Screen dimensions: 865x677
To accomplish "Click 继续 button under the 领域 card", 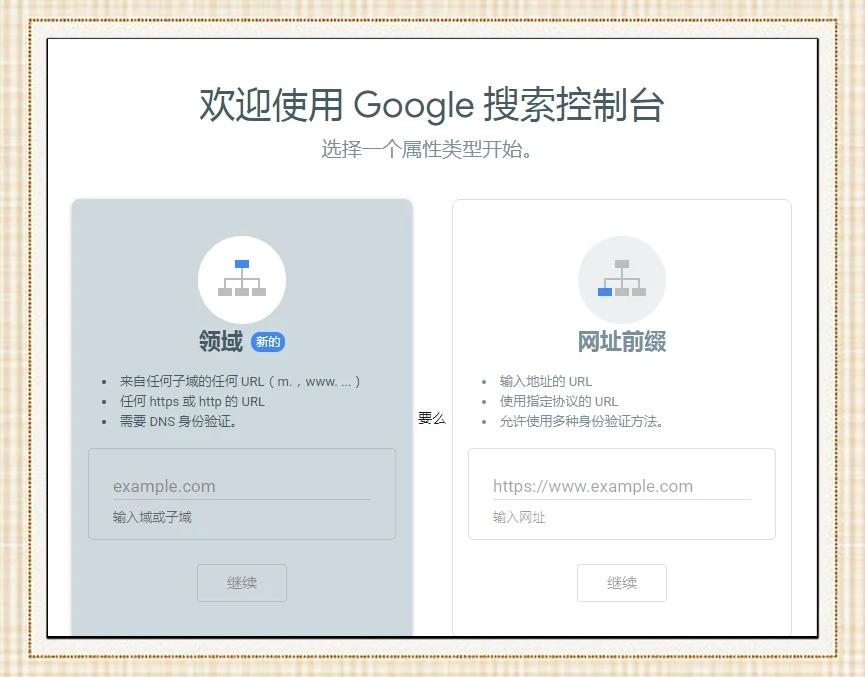I will pyautogui.click(x=242, y=583).
